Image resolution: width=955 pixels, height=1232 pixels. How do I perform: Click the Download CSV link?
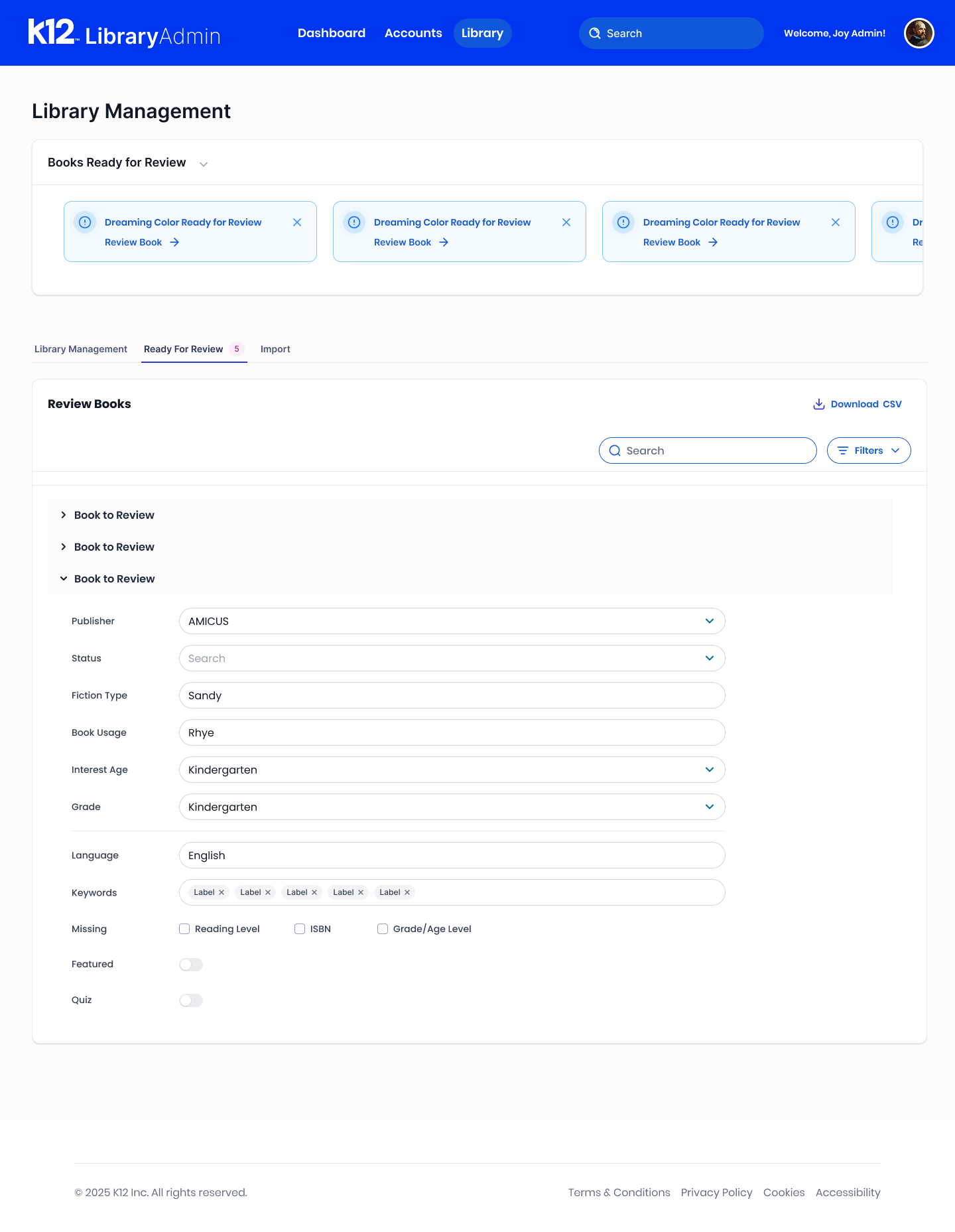tap(858, 404)
